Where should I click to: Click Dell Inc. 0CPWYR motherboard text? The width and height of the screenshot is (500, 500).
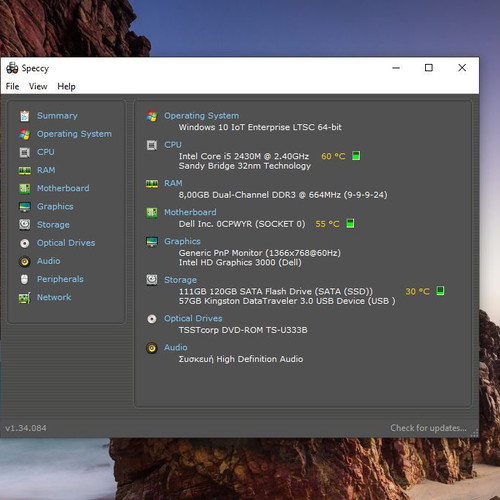coord(242,224)
